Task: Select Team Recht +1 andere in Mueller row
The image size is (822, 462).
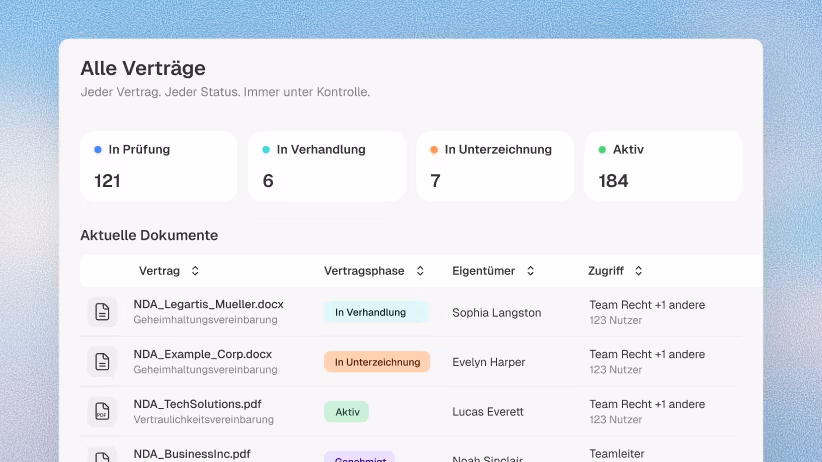Action: pos(647,305)
